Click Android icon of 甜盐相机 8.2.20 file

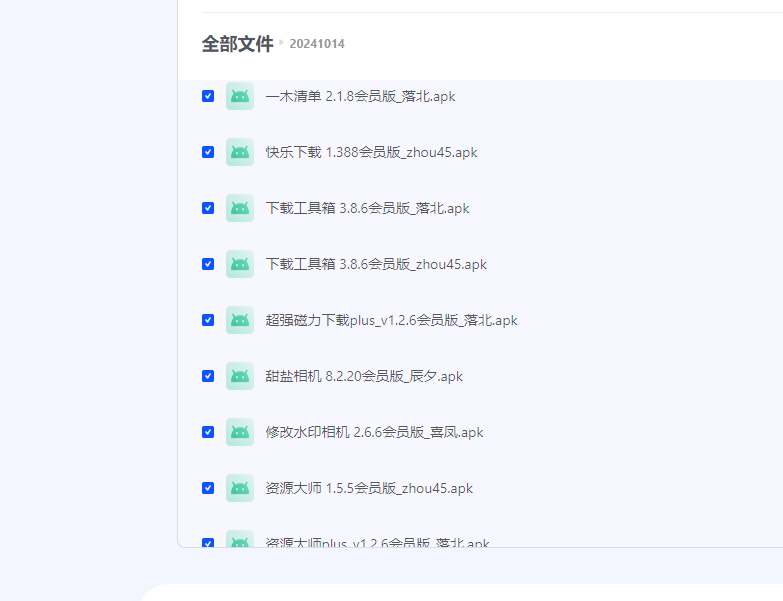point(240,375)
